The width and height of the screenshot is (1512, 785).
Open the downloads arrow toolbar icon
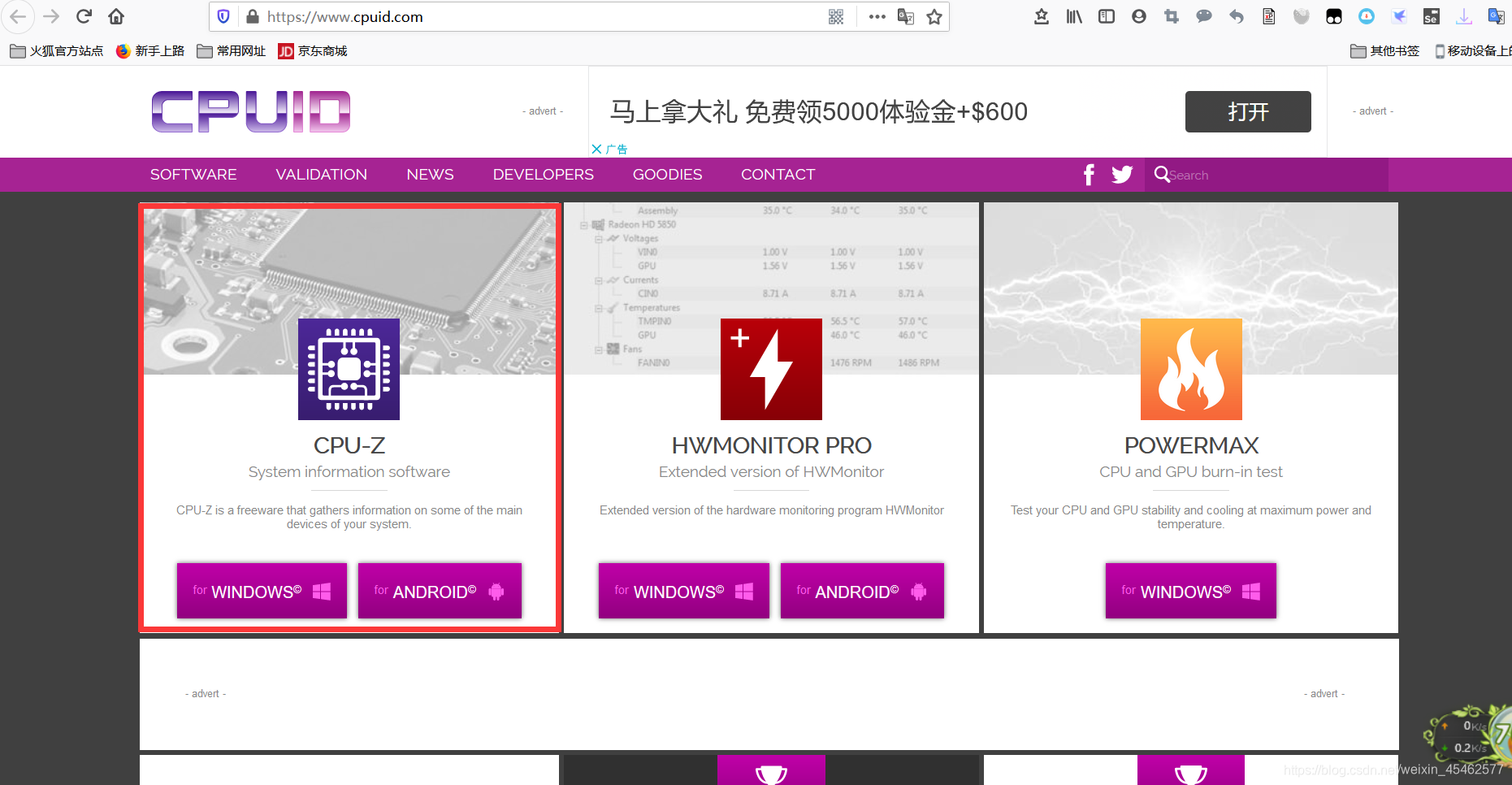[x=1464, y=16]
